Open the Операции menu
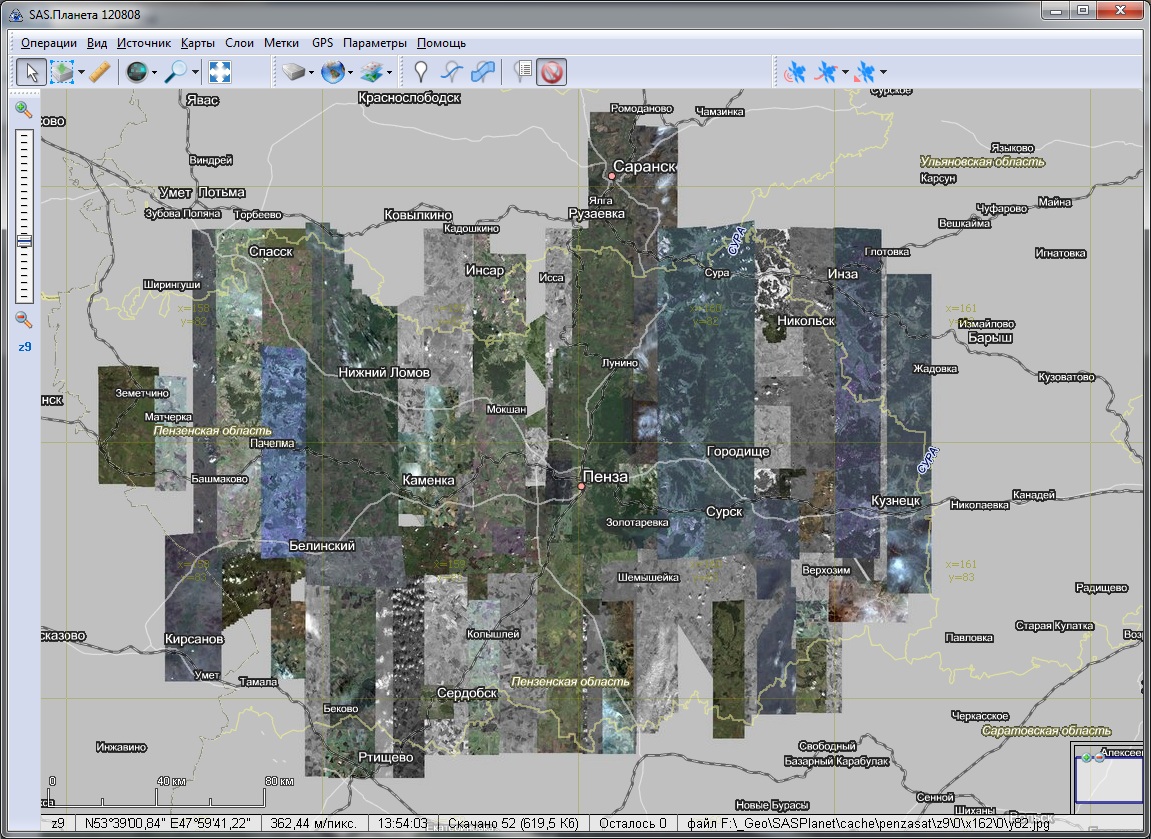The height and width of the screenshot is (839, 1151). pyautogui.click(x=48, y=43)
